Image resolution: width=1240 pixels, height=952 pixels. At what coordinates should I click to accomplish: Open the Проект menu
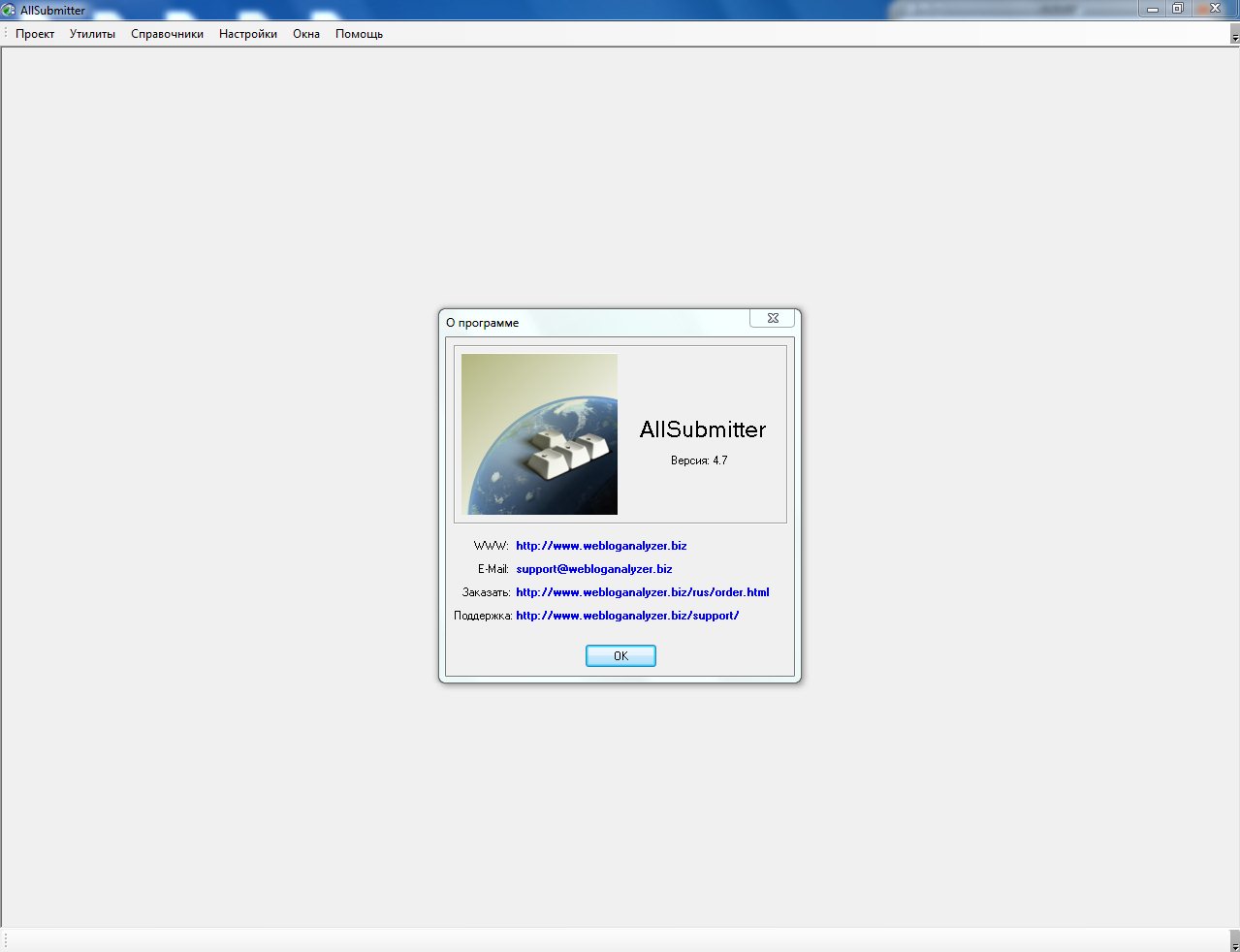[x=35, y=34]
